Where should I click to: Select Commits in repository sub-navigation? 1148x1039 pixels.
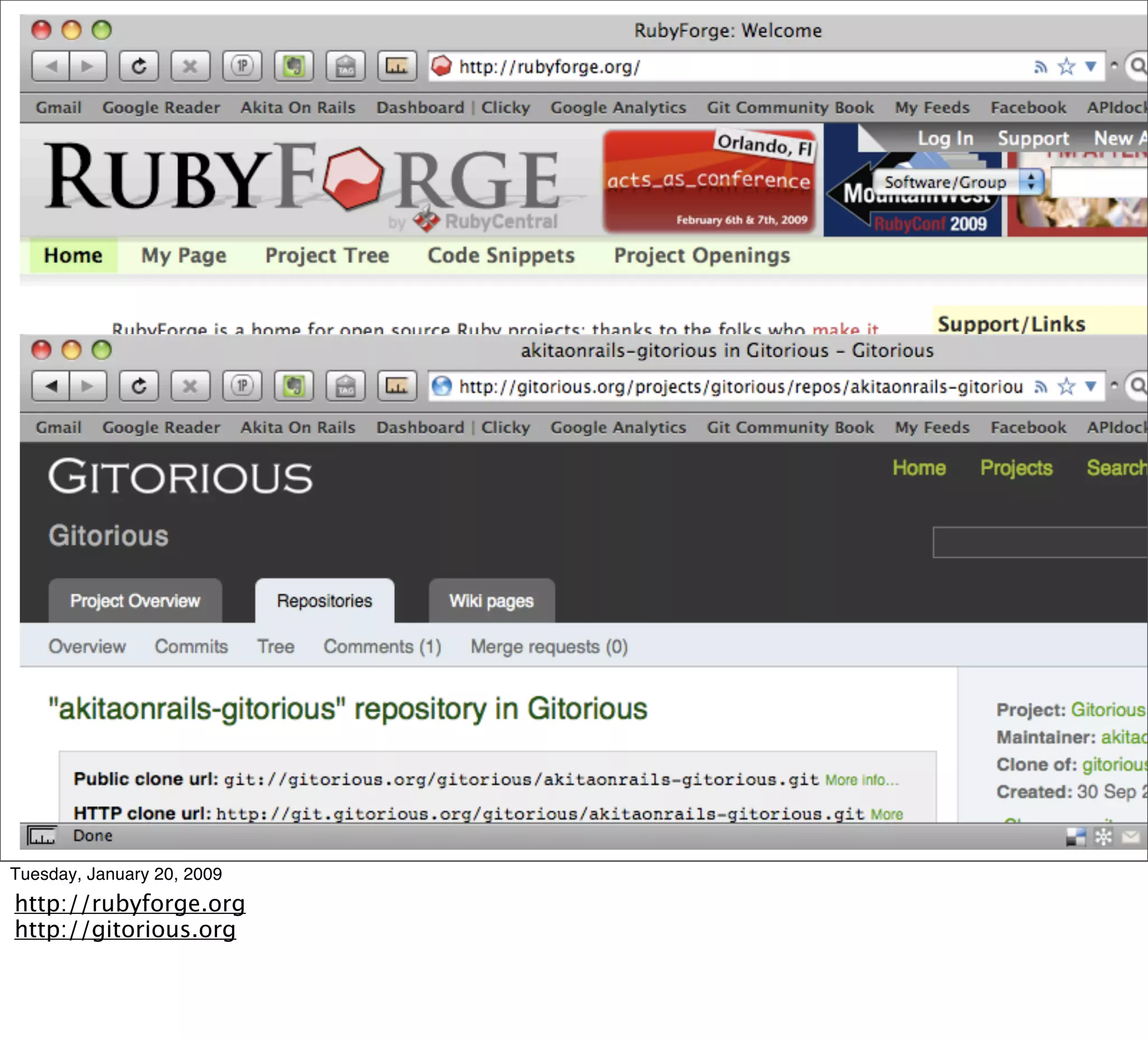pyautogui.click(x=191, y=647)
